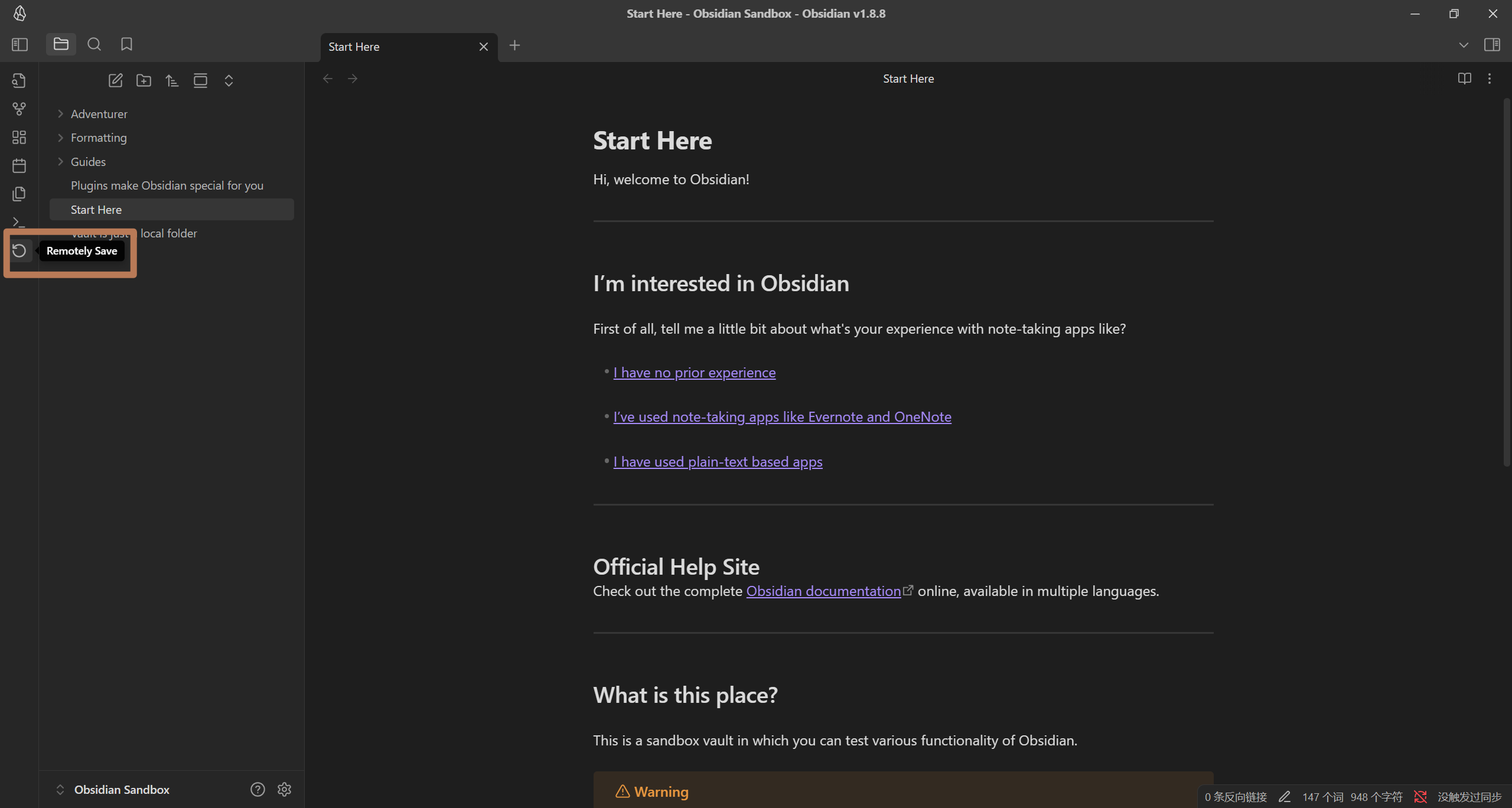Expand the Formatting folder
The width and height of the screenshot is (1512, 808).
172,138
